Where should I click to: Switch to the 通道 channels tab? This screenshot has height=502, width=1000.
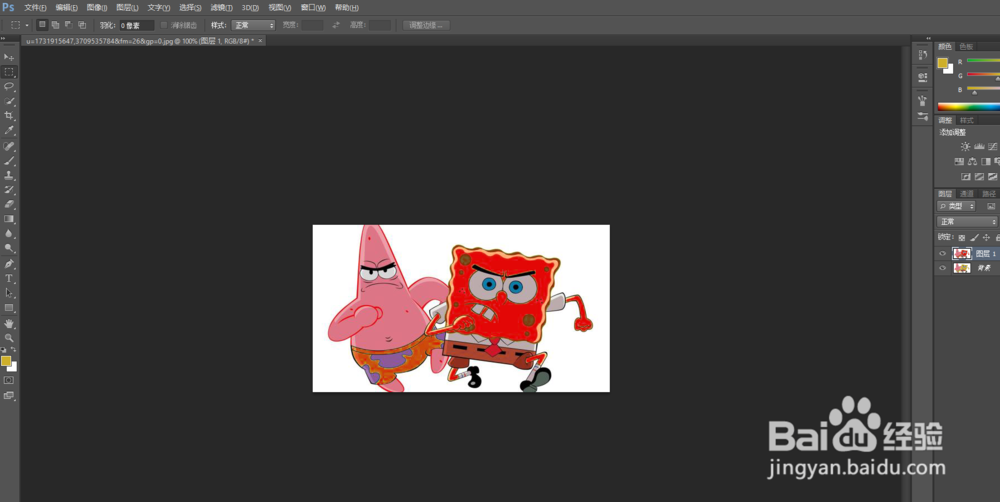tap(967, 193)
